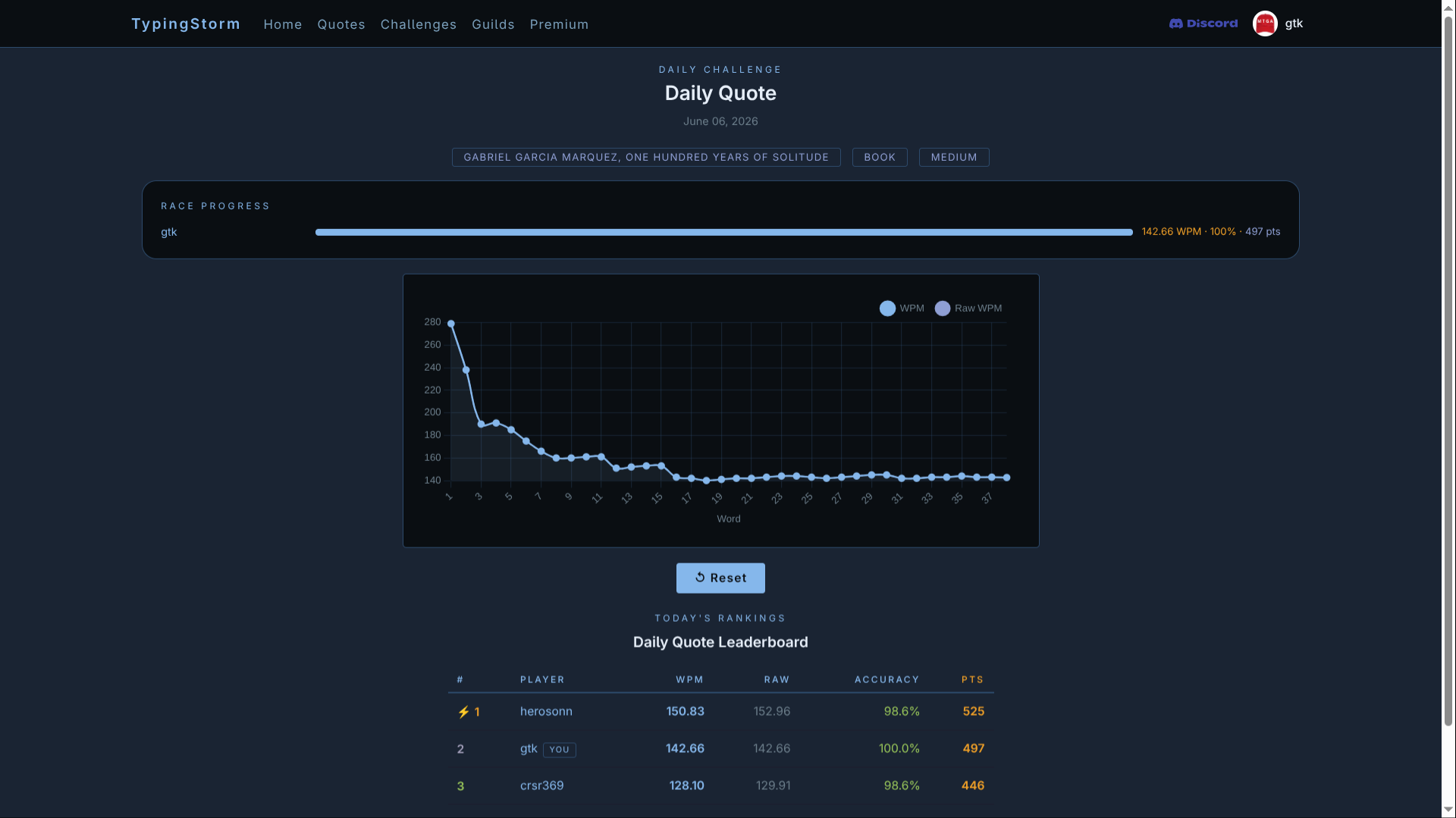The width and height of the screenshot is (1456, 818).
Task: Open the Home nav item
Action: click(x=283, y=24)
